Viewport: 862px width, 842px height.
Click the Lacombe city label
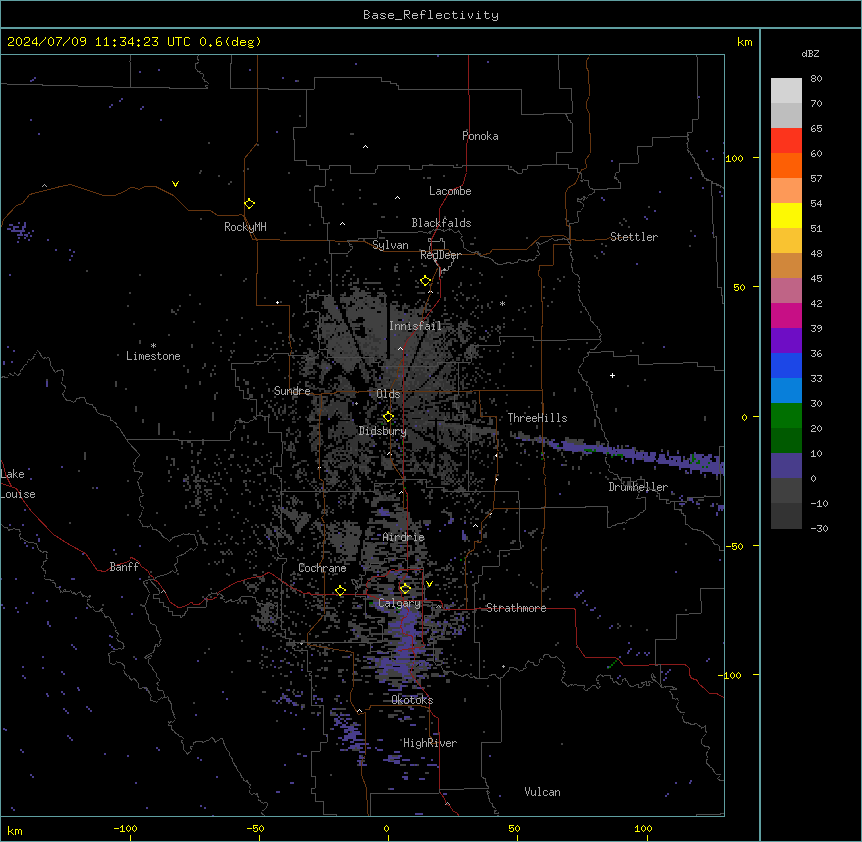(x=450, y=191)
